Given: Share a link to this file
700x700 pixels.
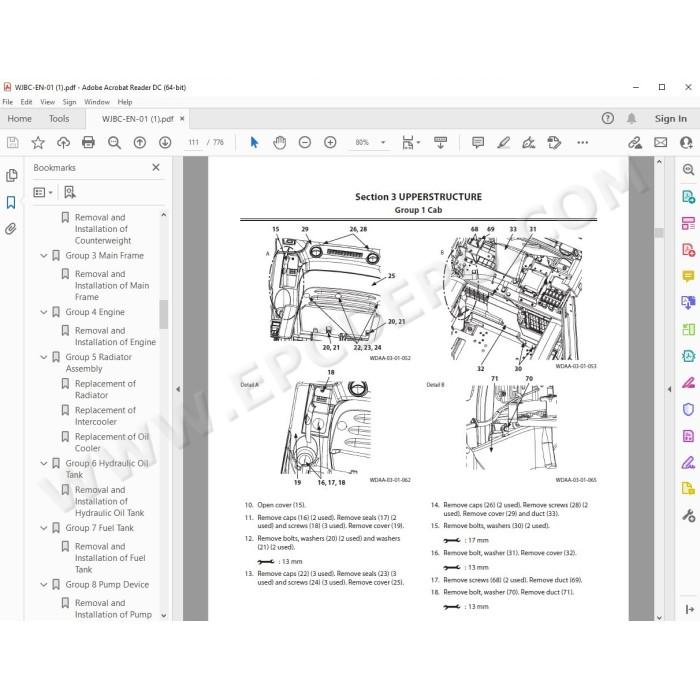Looking at the screenshot, I should coord(635,142).
